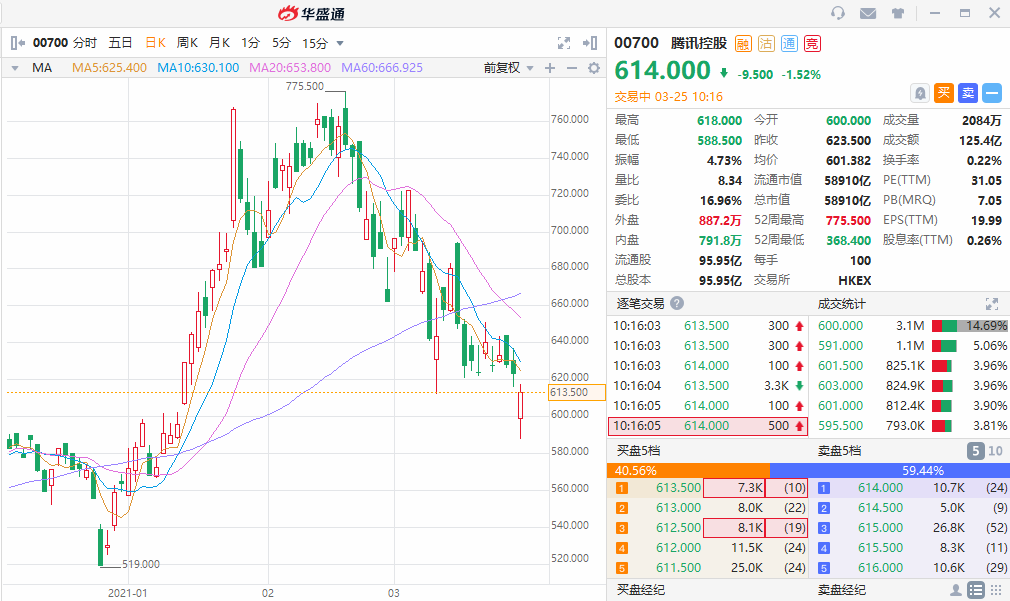Viewport: 1010px width, 601px height.
Task: Collapse MA indicator dropdown triangle
Action: 15,68
